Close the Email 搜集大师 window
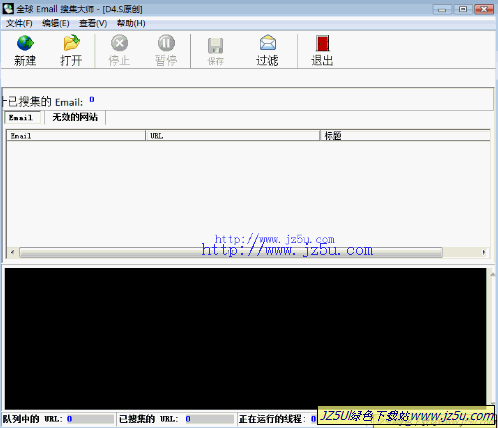This screenshot has width=498, height=428. (484, 9)
